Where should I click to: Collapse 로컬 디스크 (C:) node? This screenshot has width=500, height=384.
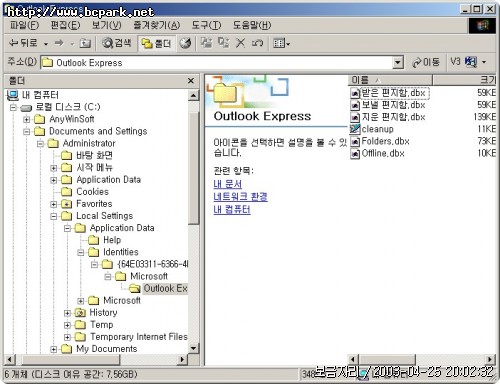coord(13,107)
